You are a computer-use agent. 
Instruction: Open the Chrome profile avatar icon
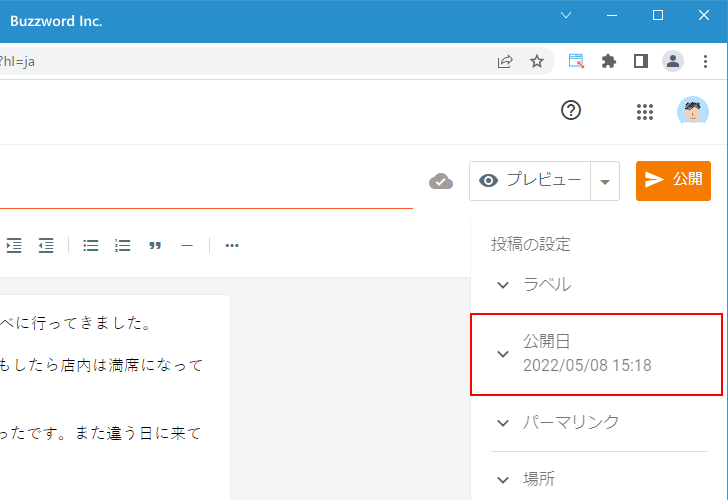(x=673, y=61)
